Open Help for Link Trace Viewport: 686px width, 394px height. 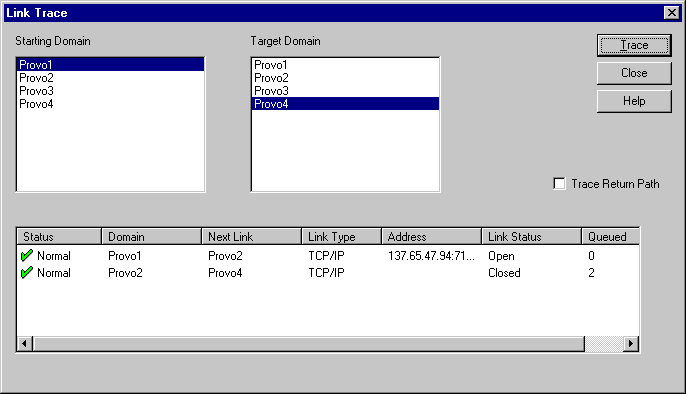[634, 101]
